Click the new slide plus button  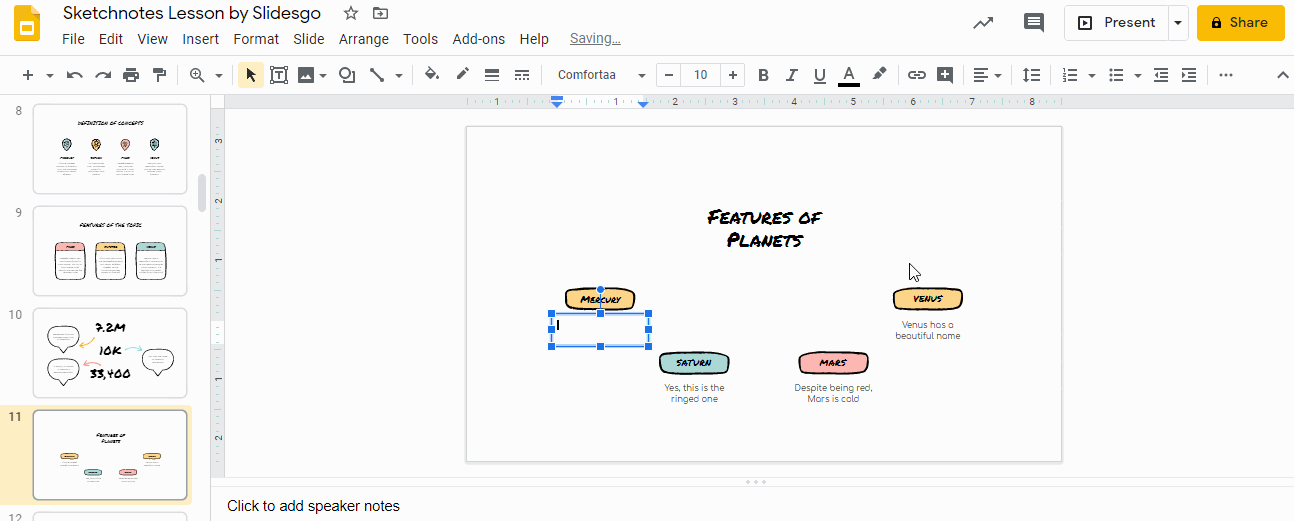coord(27,75)
